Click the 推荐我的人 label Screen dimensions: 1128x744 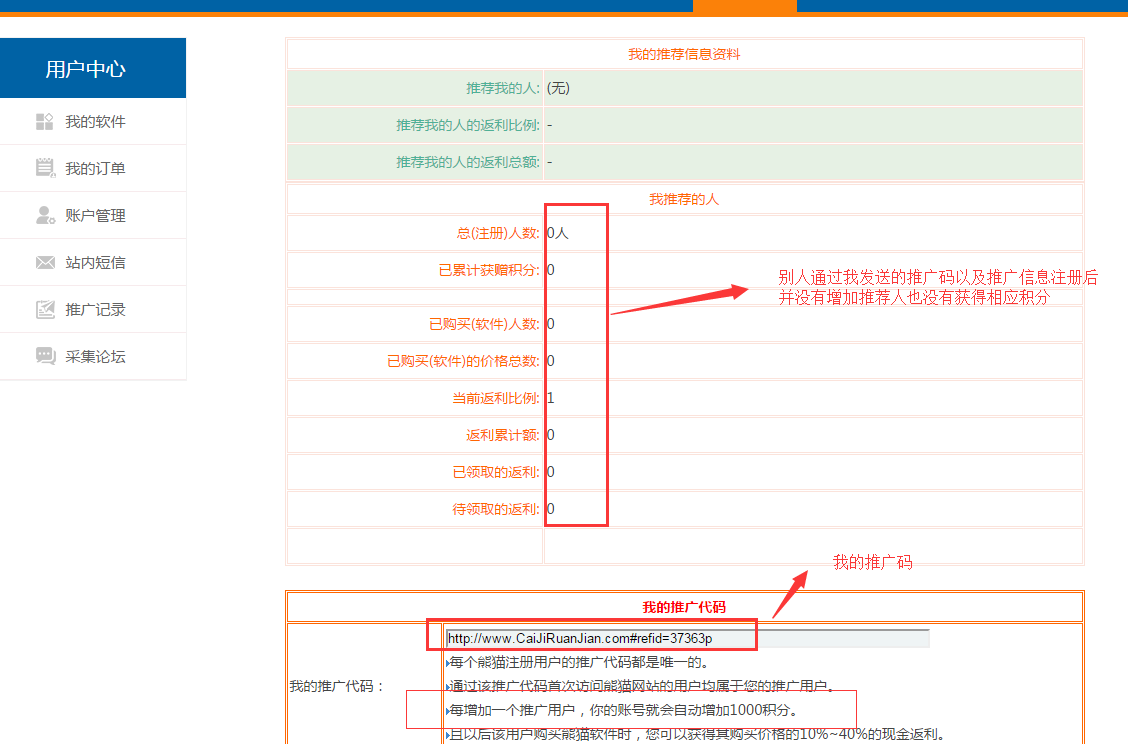pos(503,89)
